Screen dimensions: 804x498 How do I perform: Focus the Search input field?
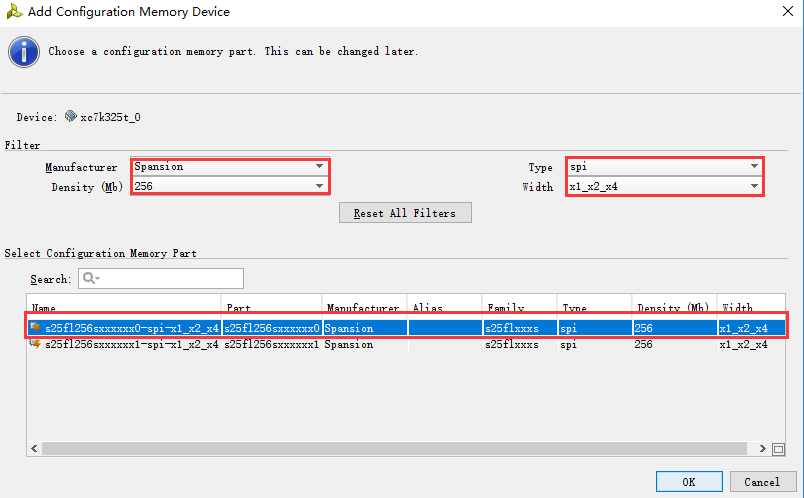click(x=161, y=278)
